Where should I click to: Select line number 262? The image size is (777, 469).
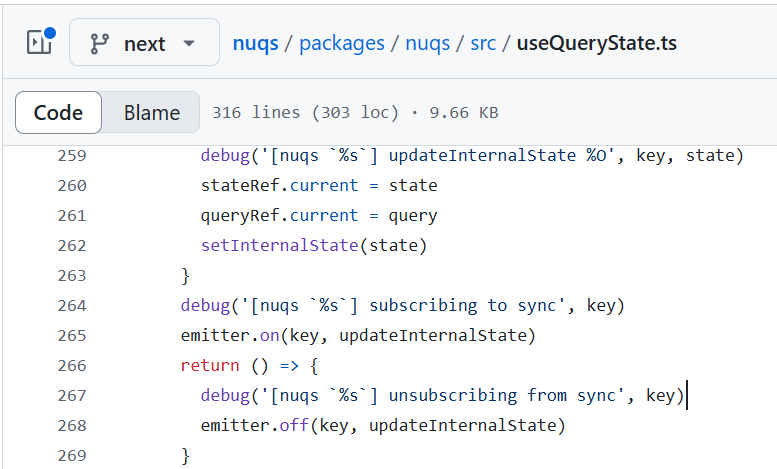(x=72, y=245)
